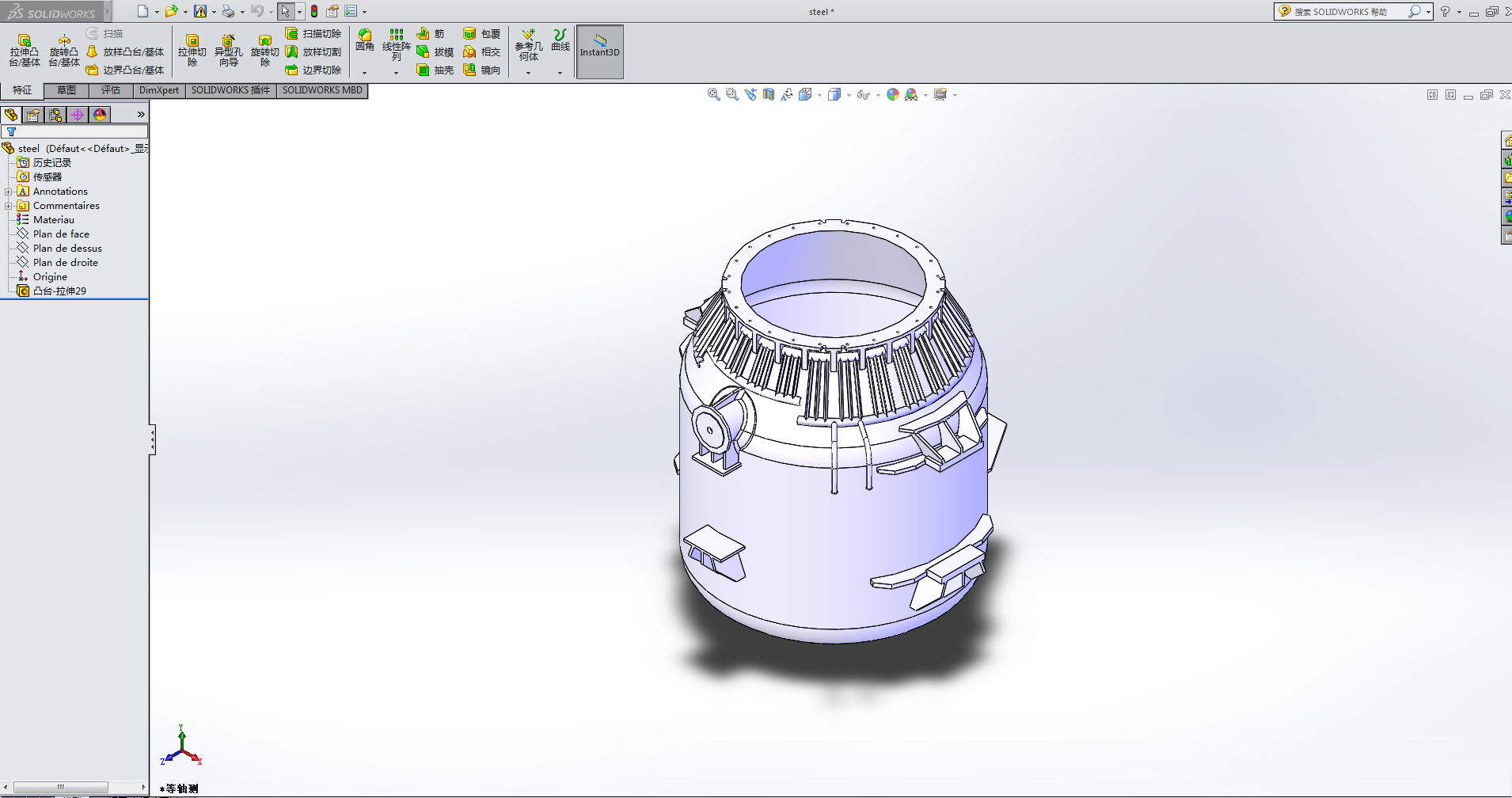The image size is (1512, 798).
Task: Click the Section View icon in view toolbar
Action: [x=769, y=94]
